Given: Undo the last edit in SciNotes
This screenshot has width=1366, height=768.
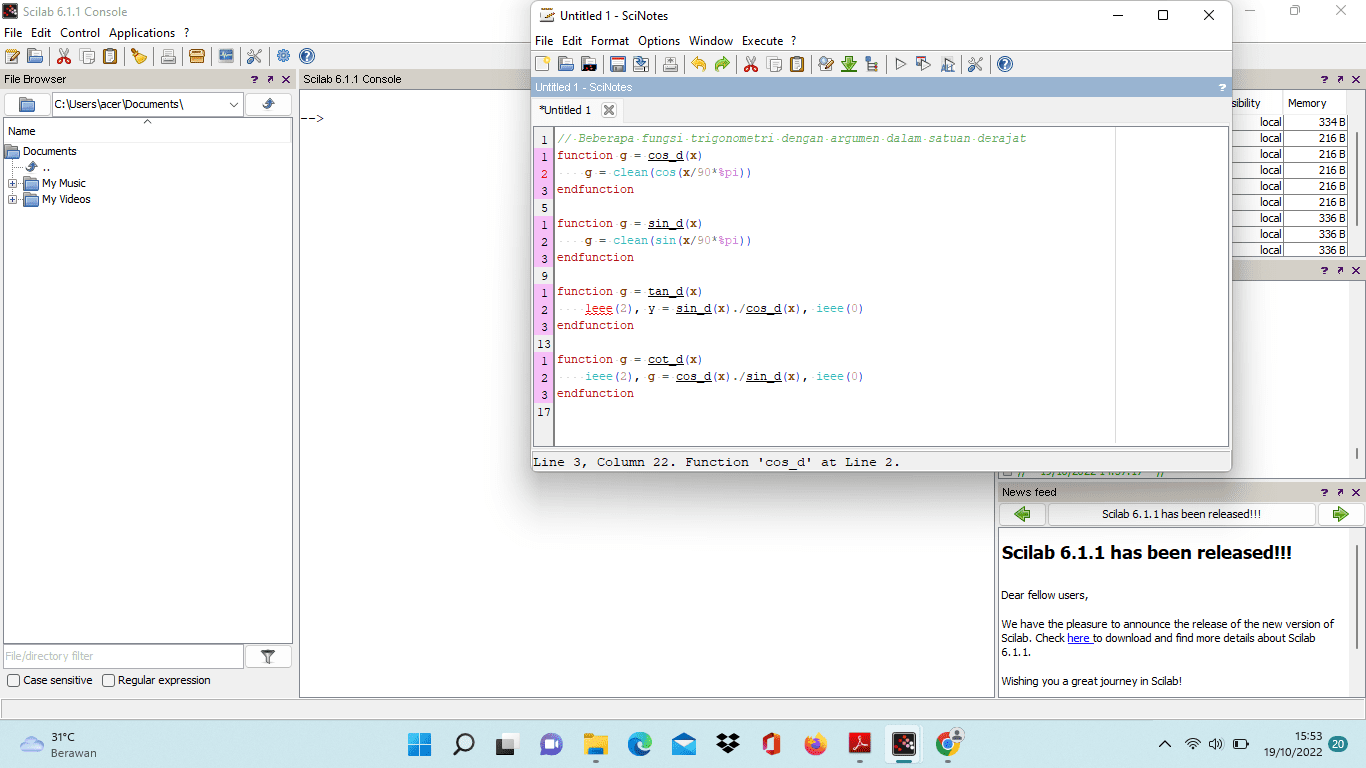Looking at the screenshot, I should point(698,64).
